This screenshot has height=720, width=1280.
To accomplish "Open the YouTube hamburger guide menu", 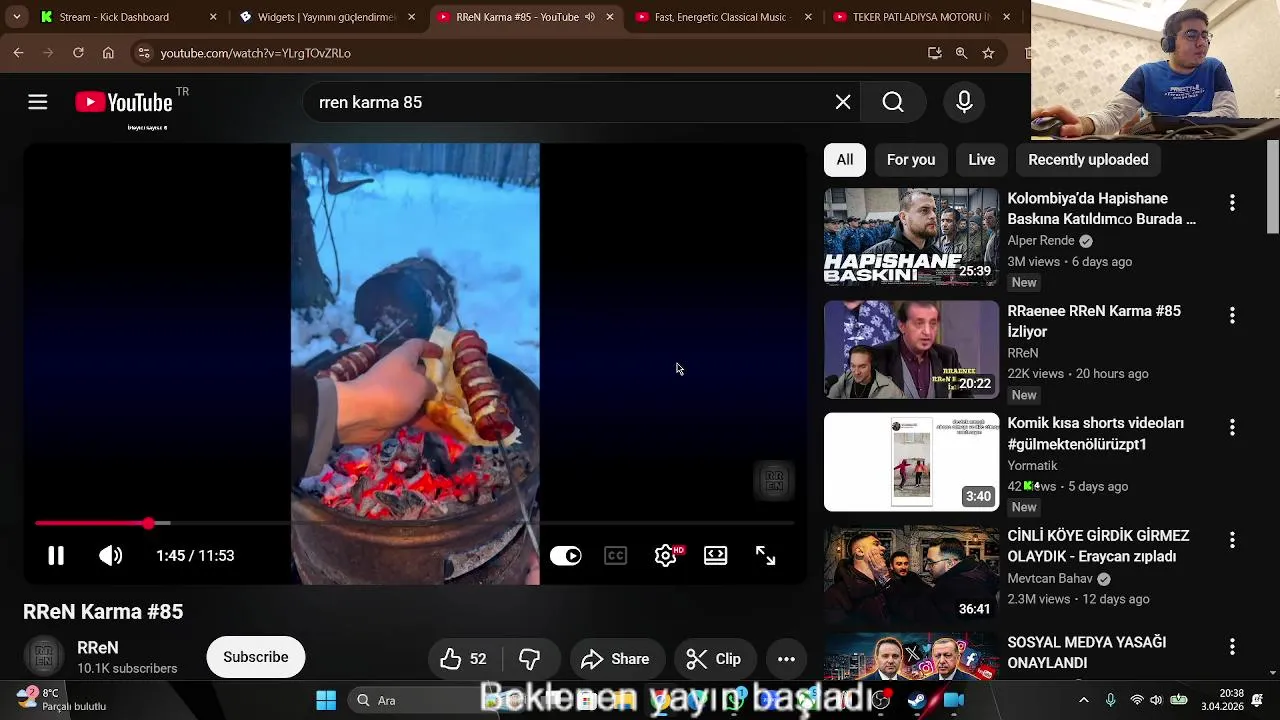I will (x=38, y=102).
